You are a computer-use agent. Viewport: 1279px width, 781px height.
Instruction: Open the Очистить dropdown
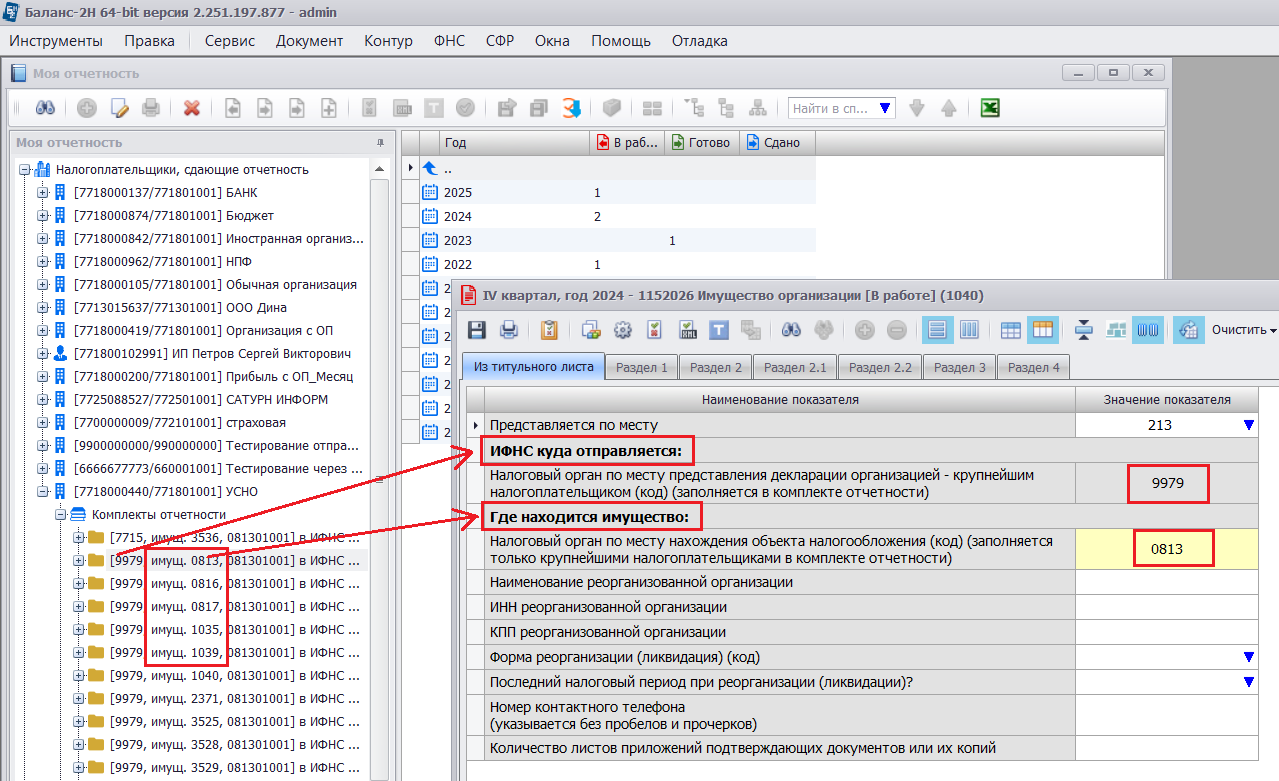tap(1244, 329)
